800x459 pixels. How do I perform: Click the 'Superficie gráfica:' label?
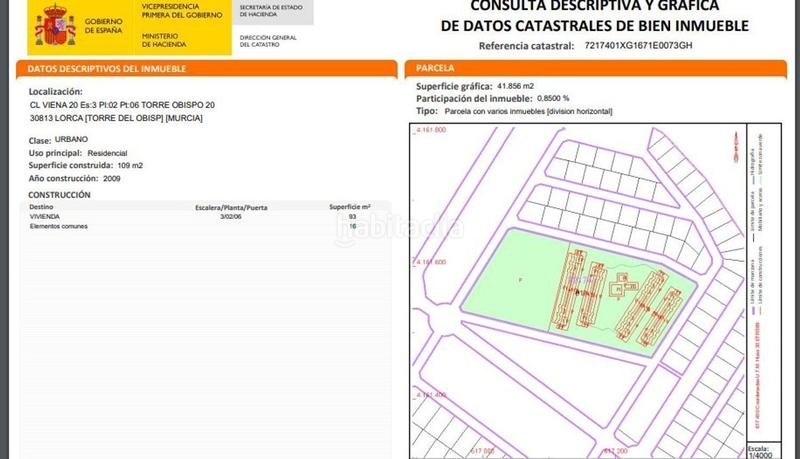[454, 87]
